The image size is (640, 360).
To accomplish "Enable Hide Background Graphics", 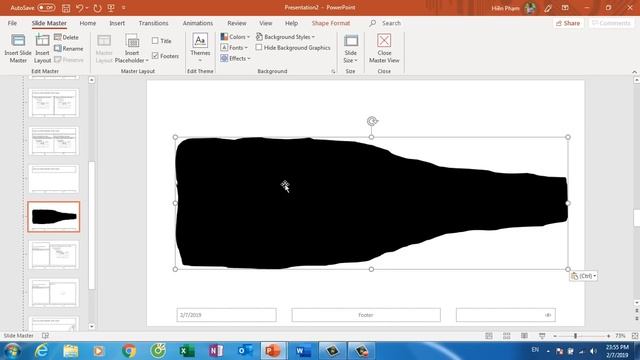I will 259,47.
